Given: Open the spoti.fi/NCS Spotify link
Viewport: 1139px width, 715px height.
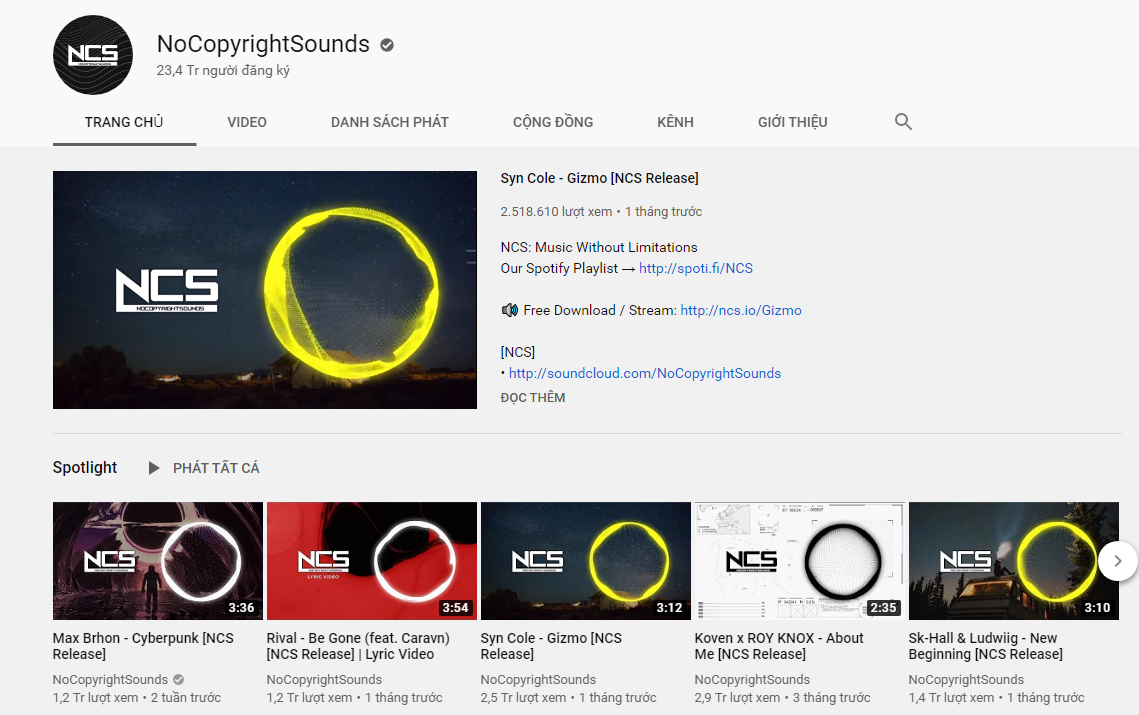Looking at the screenshot, I should click(x=696, y=268).
